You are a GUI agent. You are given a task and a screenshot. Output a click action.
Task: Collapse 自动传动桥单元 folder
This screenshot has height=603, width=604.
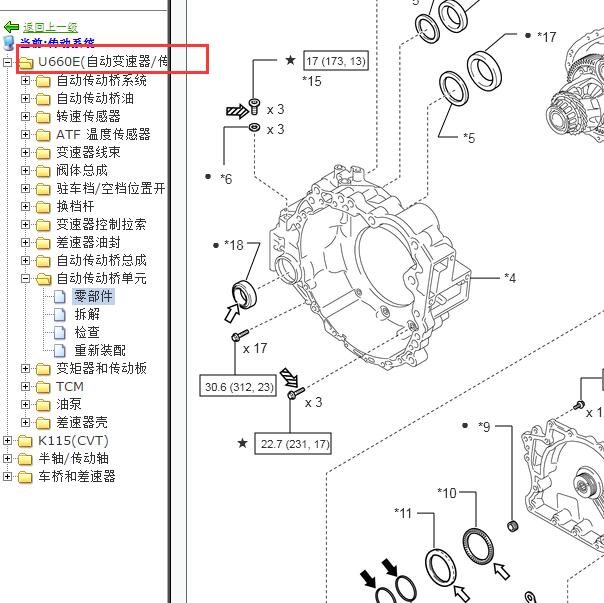25,278
